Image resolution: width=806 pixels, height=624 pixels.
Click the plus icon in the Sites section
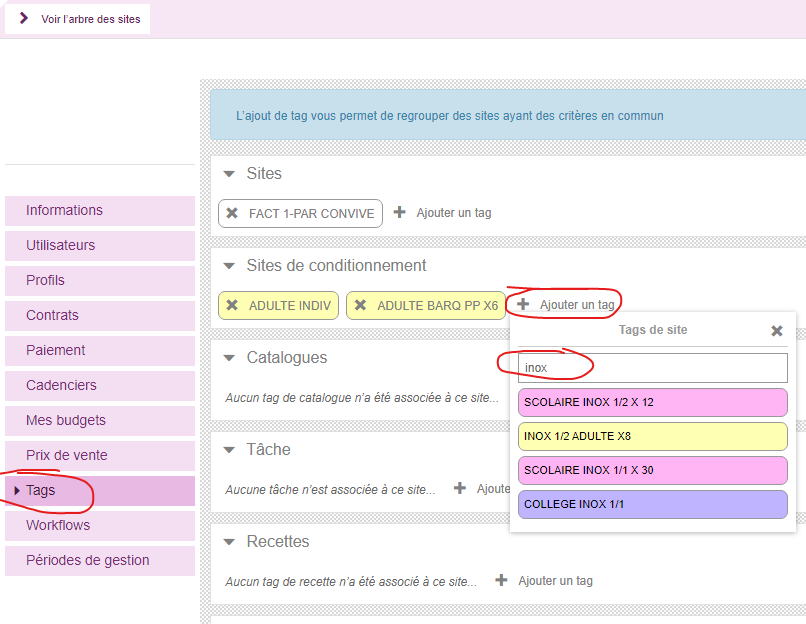pyautogui.click(x=399, y=212)
